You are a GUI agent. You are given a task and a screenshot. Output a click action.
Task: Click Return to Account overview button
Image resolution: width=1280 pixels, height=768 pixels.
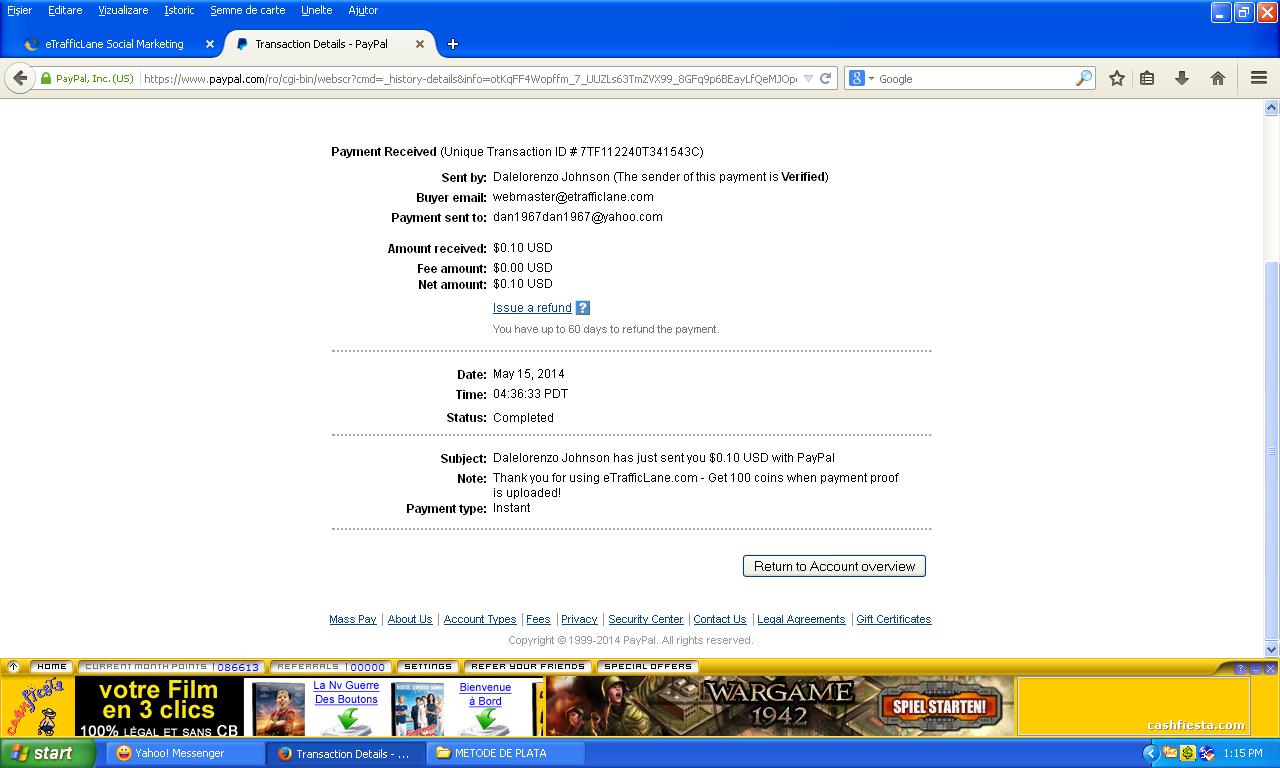834,566
